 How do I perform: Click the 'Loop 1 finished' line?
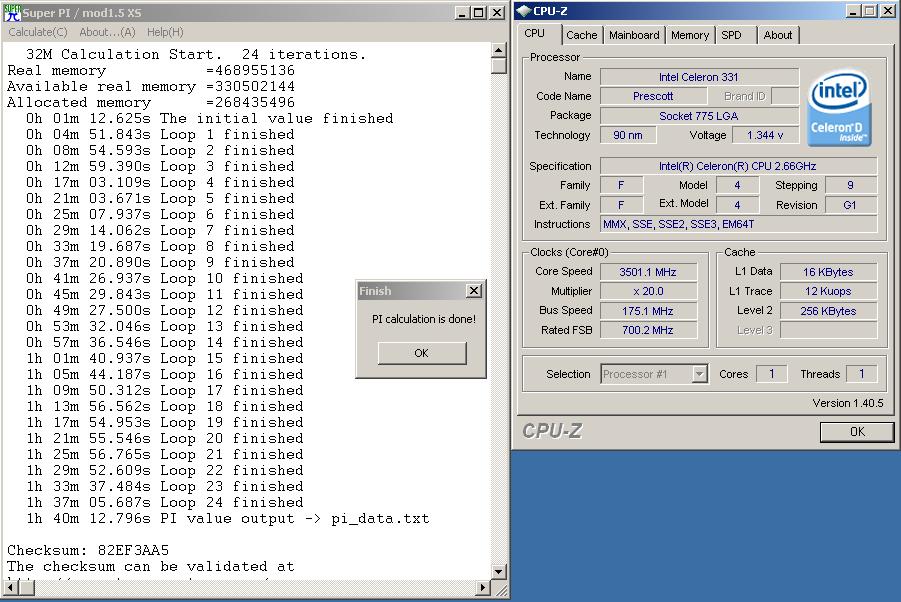click(x=160, y=134)
